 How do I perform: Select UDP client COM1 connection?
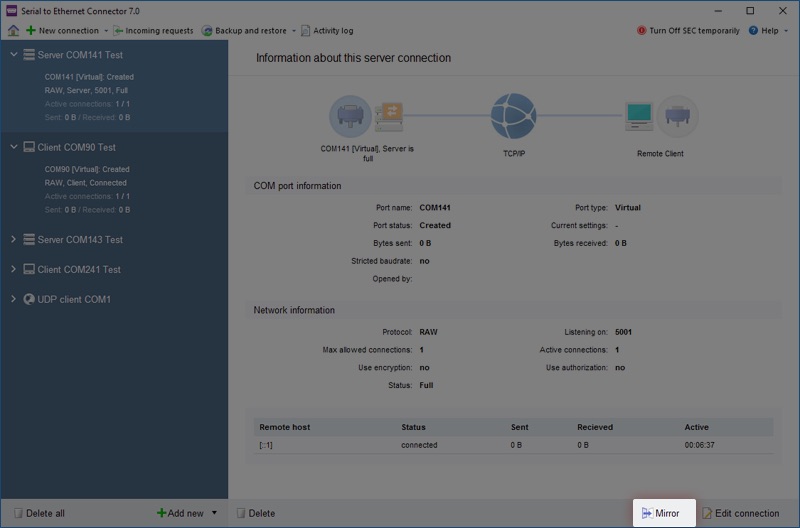[x=74, y=299]
